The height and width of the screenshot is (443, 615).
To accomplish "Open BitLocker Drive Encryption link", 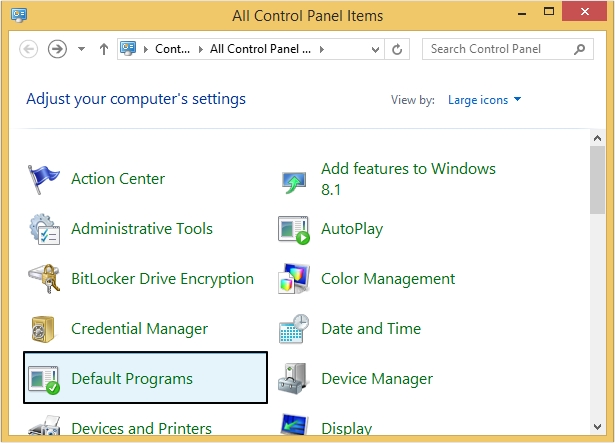I will (162, 279).
